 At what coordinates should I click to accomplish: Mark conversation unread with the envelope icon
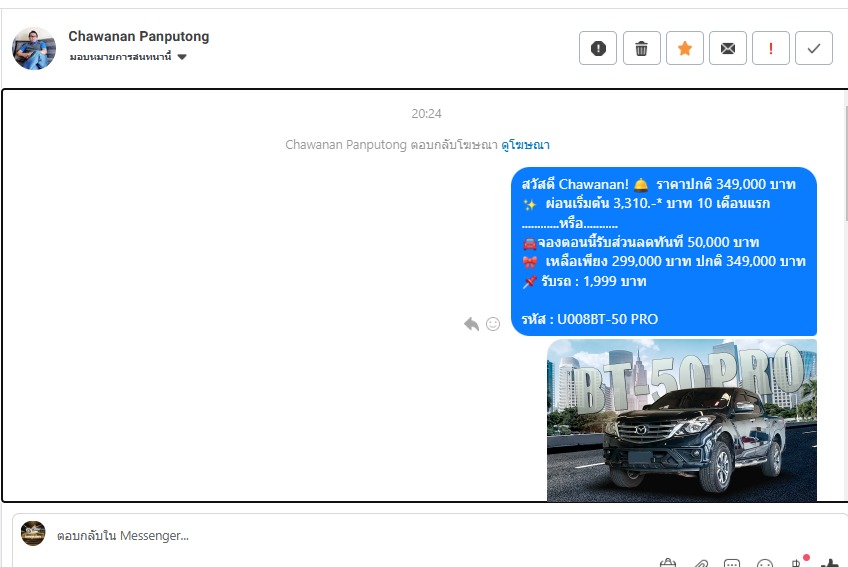tap(728, 48)
